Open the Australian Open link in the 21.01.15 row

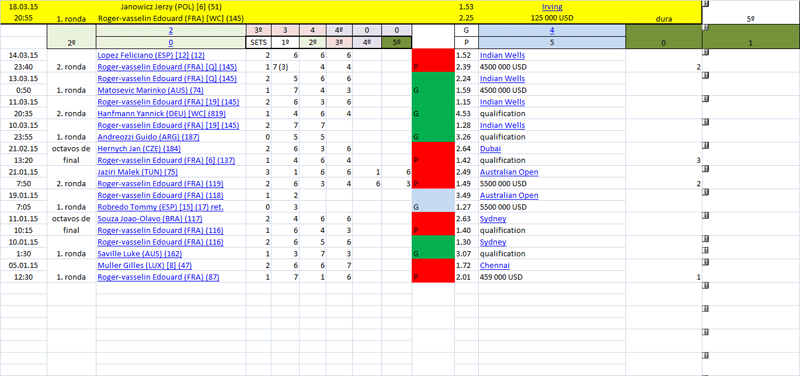click(x=509, y=172)
